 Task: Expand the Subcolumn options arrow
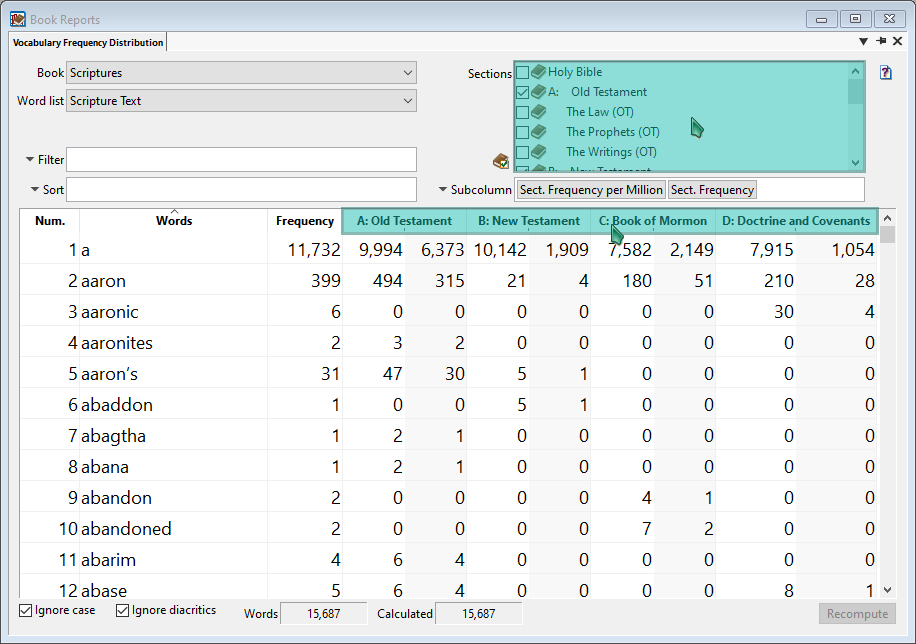click(x=443, y=189)
